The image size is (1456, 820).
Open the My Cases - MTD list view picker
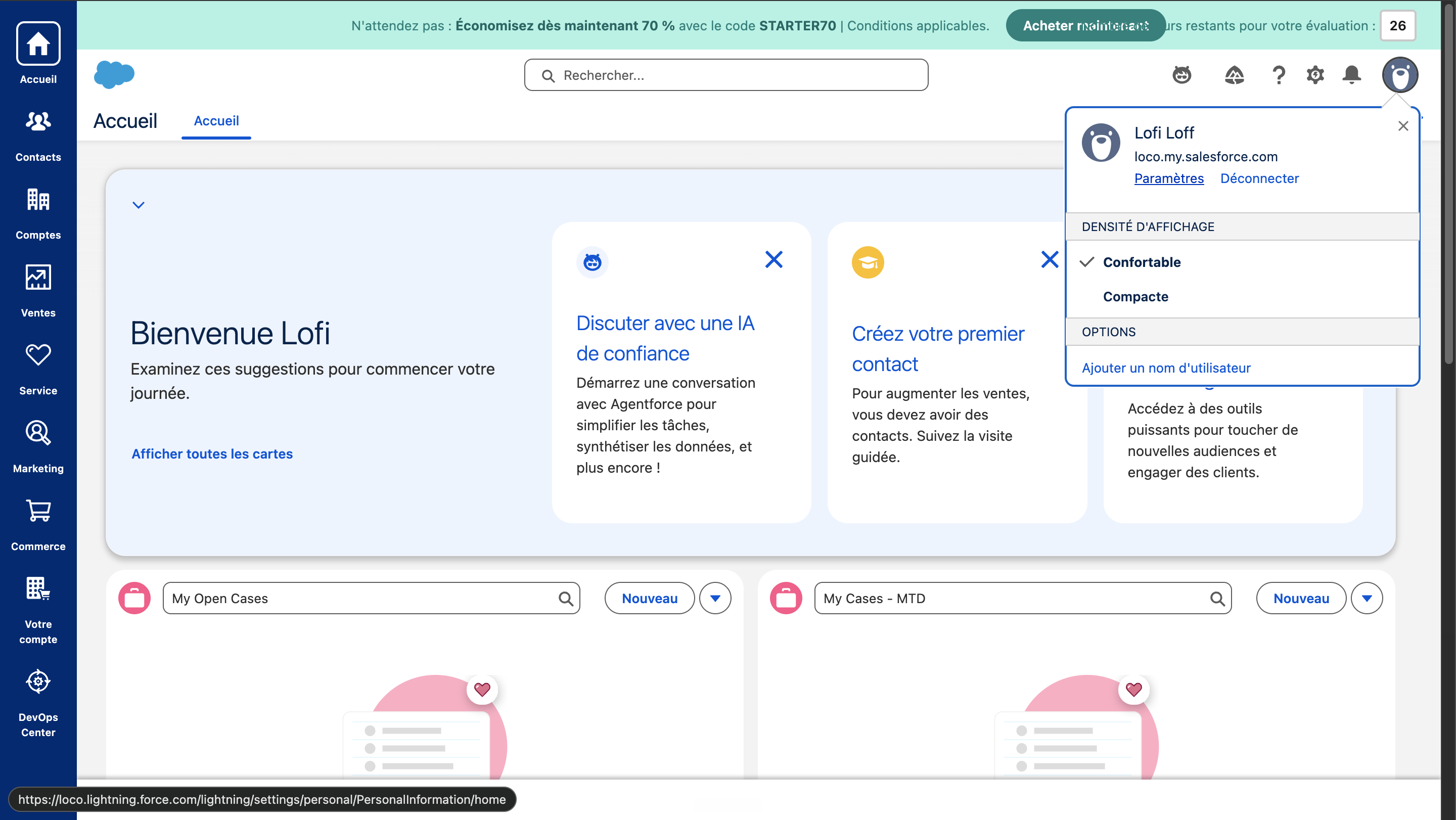(1022, 598)
